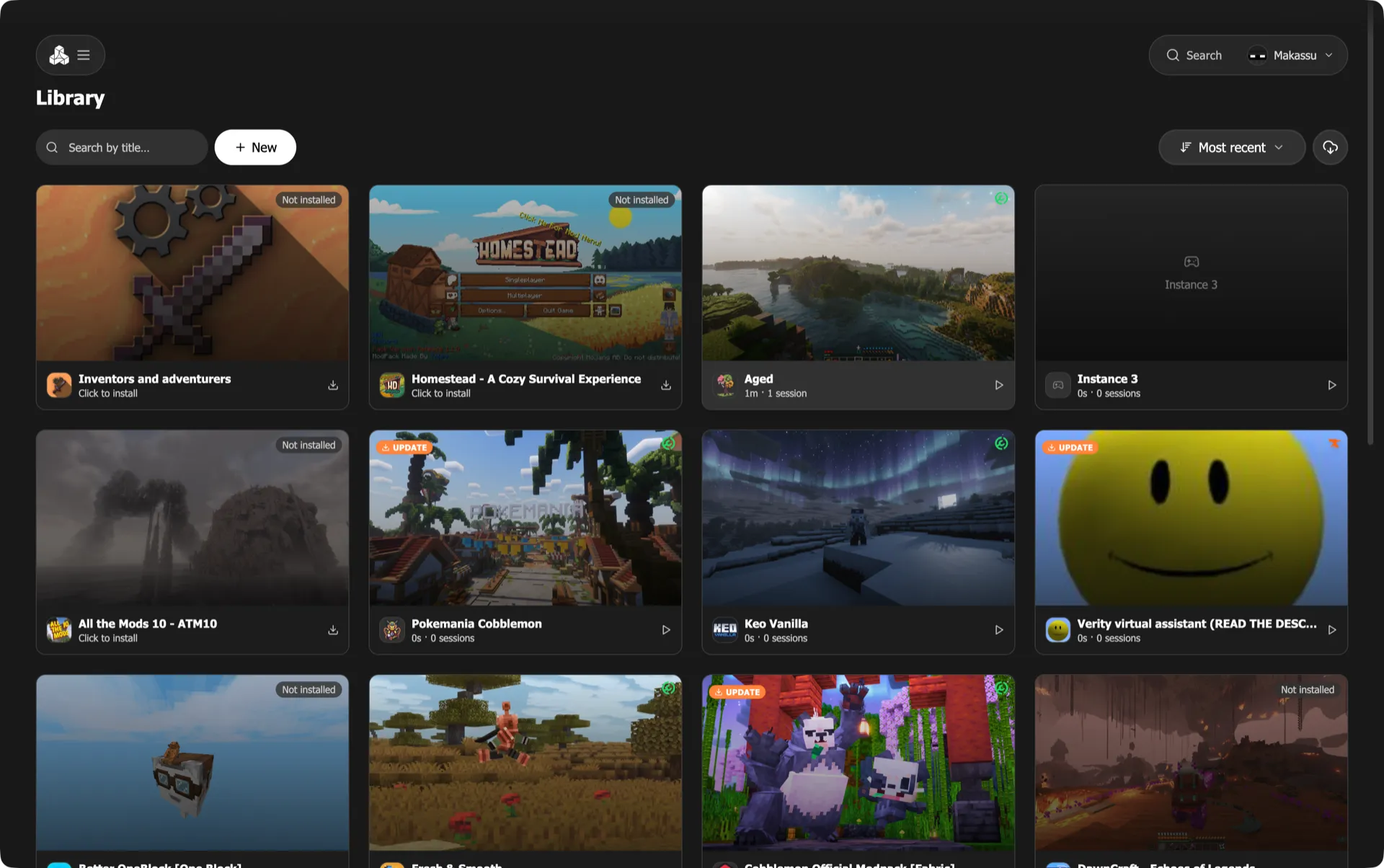Click UPDATE badge on Cobblemon Official Modpack
This screenshot has height=868, width=1384.
point(737,692)
